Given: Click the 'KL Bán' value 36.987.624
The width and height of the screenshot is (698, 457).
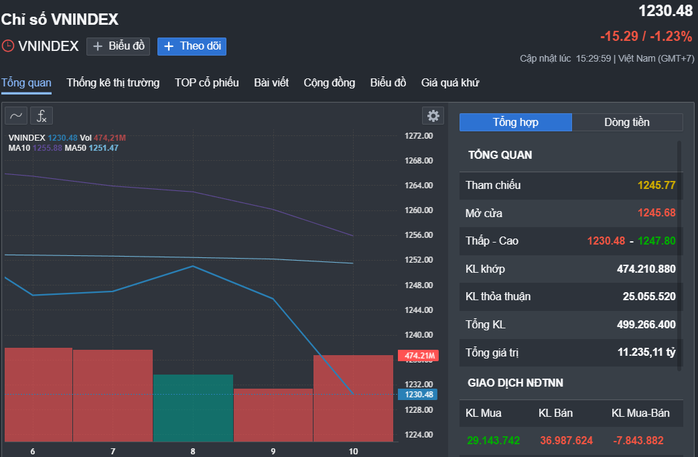Looking at the screenshot, I should coord(566,441).
